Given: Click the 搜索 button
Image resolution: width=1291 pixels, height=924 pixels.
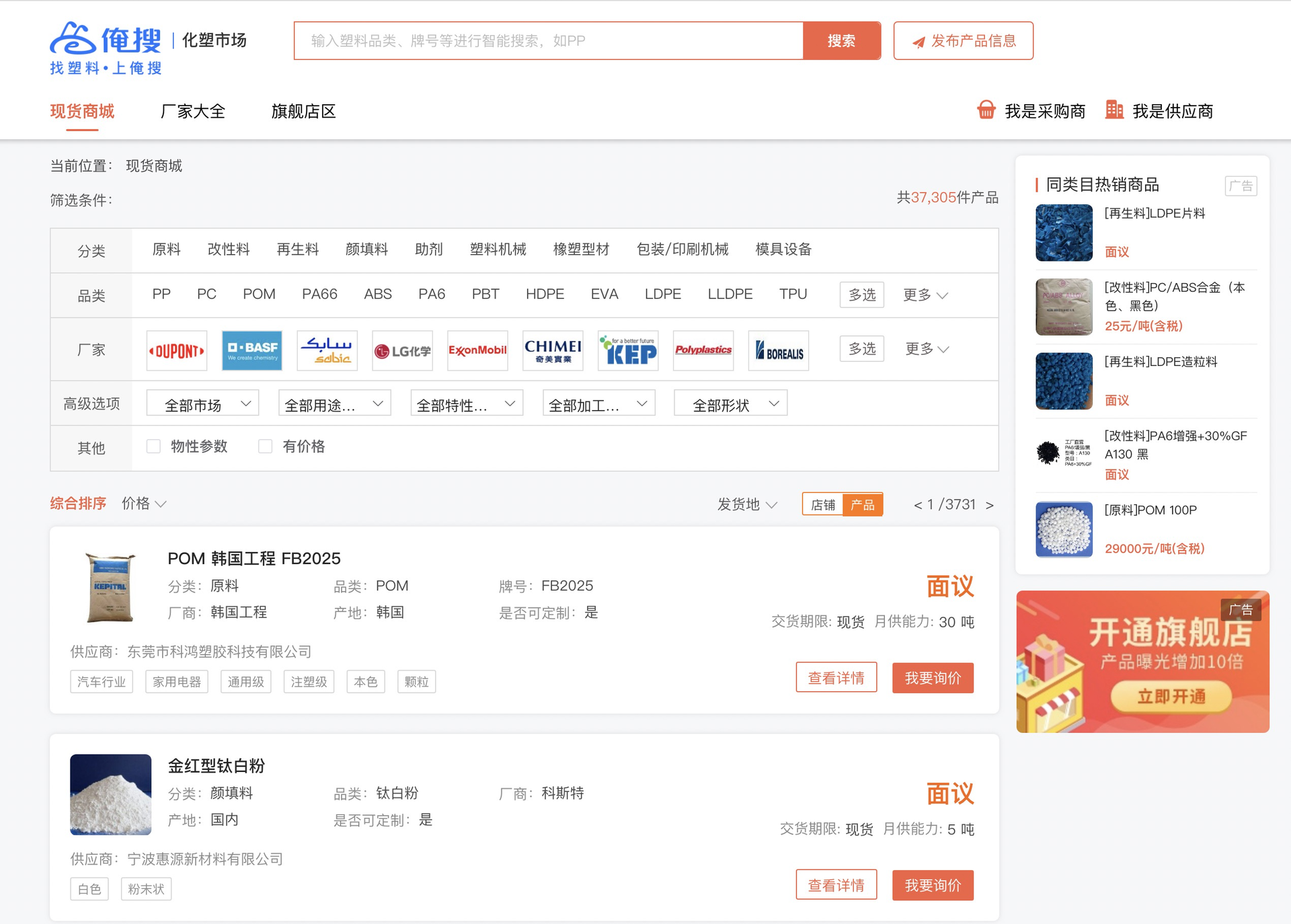Looking at the screenshot, I should [x=841, y=41].
